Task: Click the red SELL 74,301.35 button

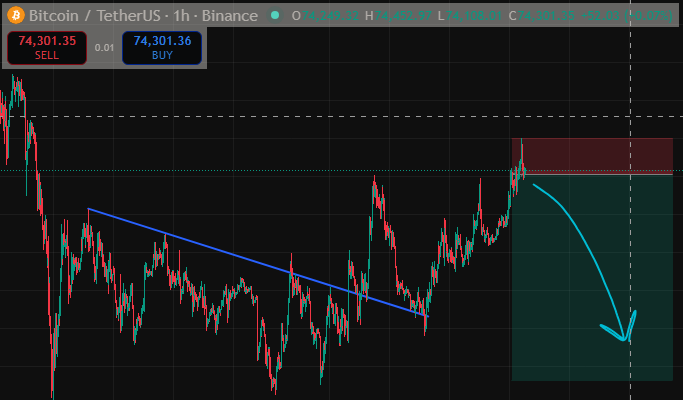Action: click(x=47, y=48)
